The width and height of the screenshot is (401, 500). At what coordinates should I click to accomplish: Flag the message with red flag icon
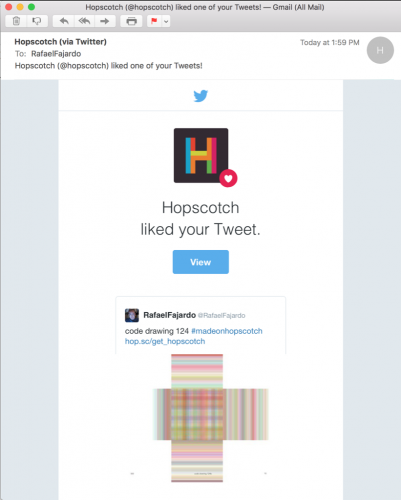click(x=154, y=21)
